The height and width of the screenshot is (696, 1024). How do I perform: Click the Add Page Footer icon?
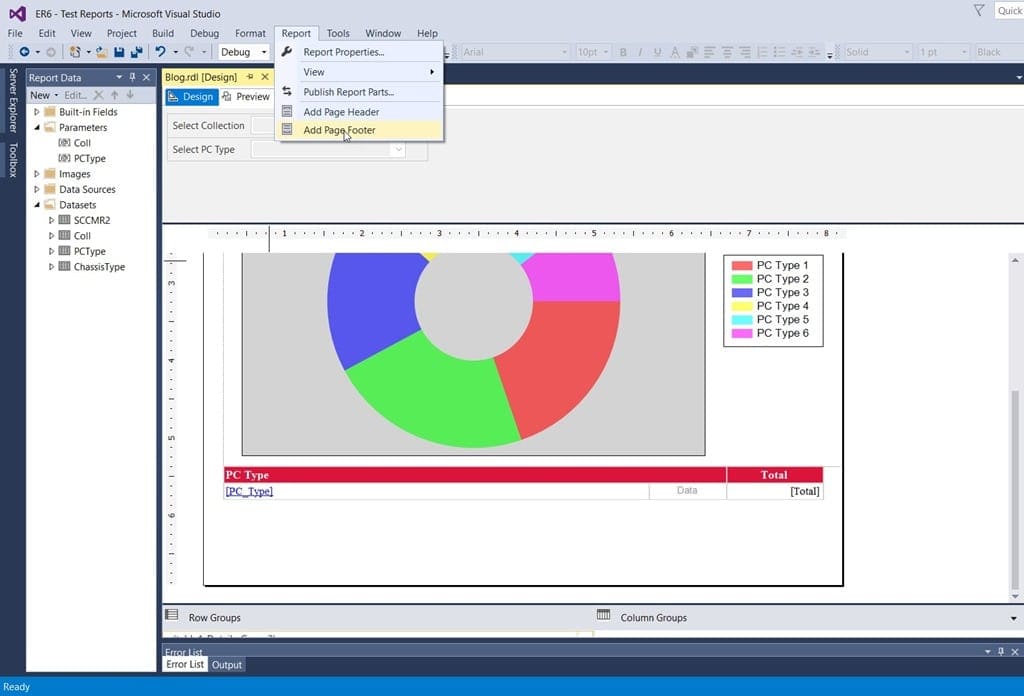point(287,129)
